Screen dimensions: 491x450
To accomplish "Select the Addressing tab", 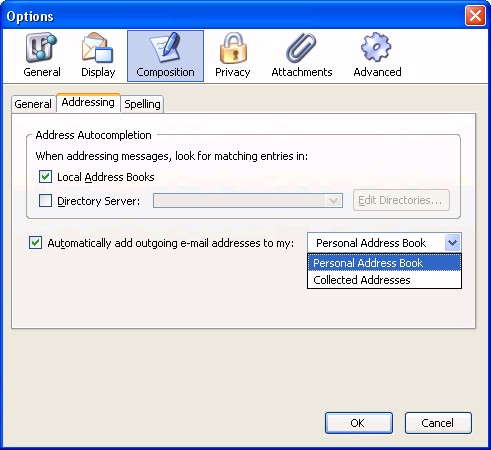I will (88, 102).
